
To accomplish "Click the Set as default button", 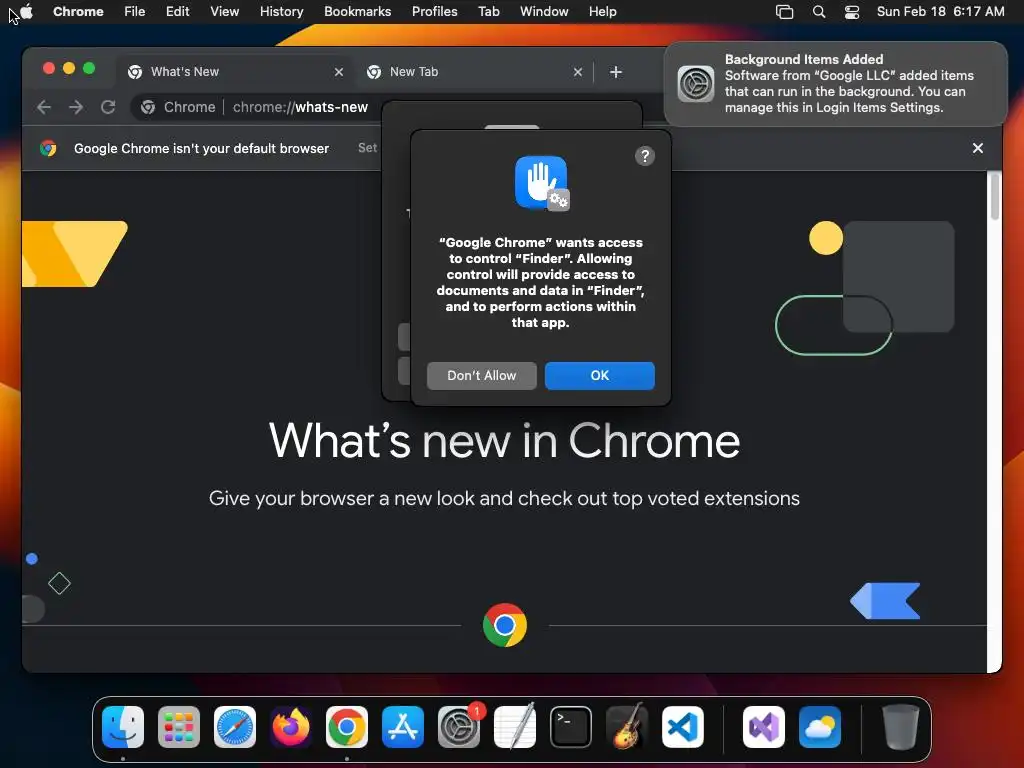I will click(368, 148).
